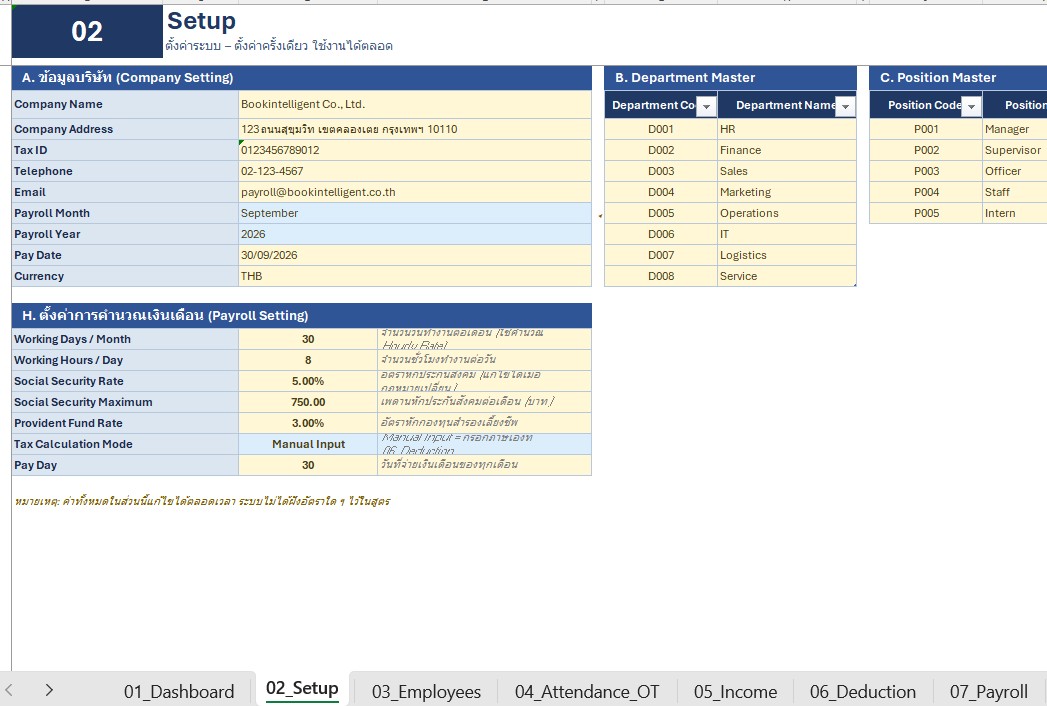Select the Payroll Setting section header
Image resolution: width=1047 pixels, height=706 pixels.
point(302,315)
